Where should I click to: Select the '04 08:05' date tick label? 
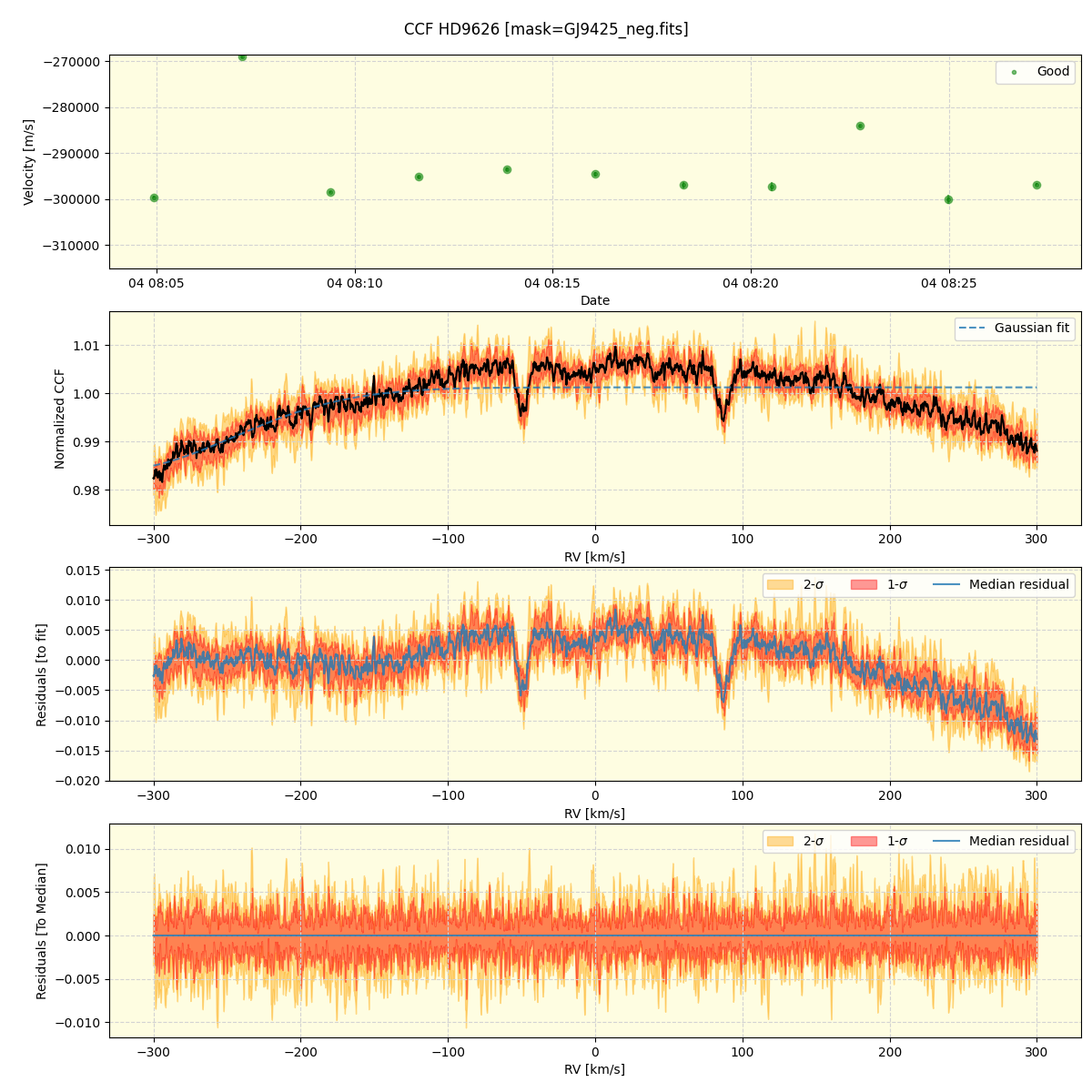[157, 283]
